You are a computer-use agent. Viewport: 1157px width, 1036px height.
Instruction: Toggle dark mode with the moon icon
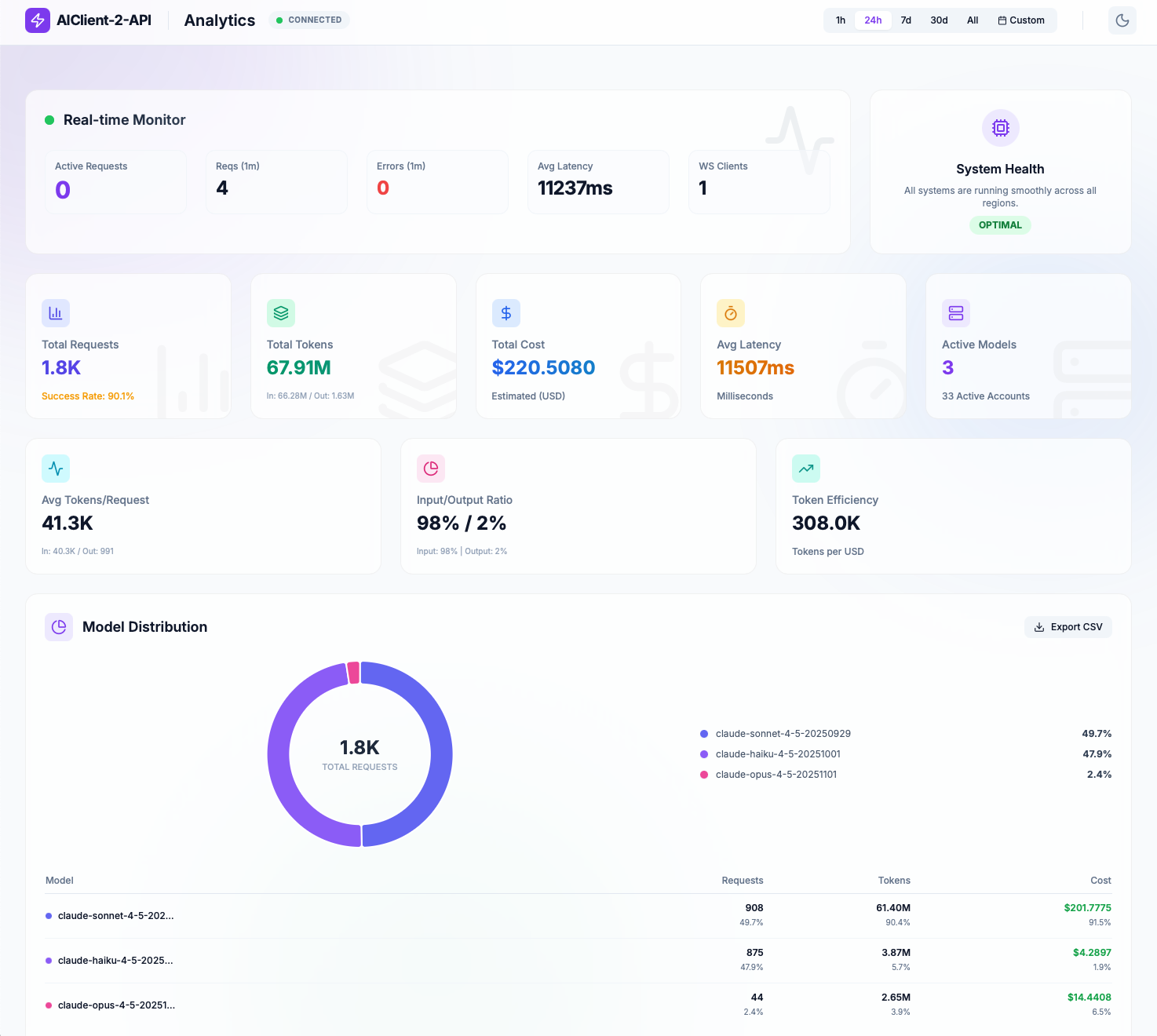1122,20
